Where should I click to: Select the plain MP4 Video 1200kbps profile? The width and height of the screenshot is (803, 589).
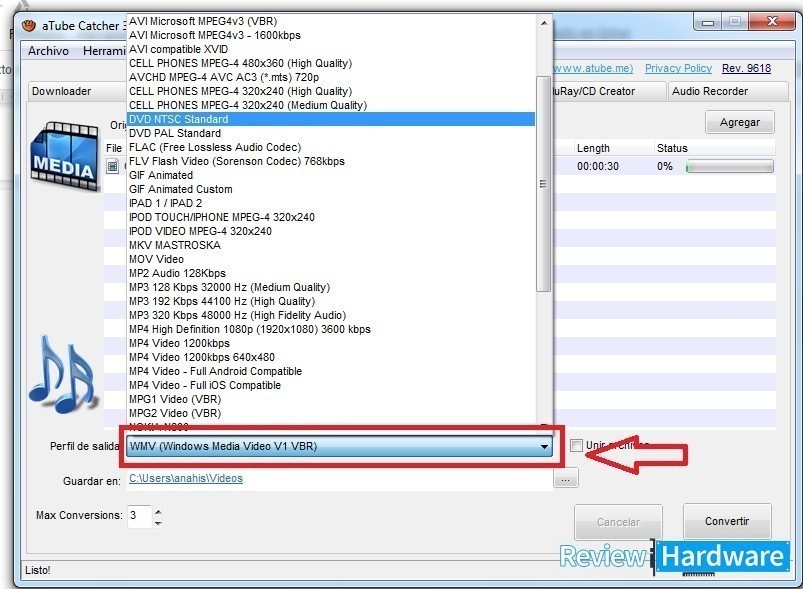pyautogui.click(x=331, y=343)
